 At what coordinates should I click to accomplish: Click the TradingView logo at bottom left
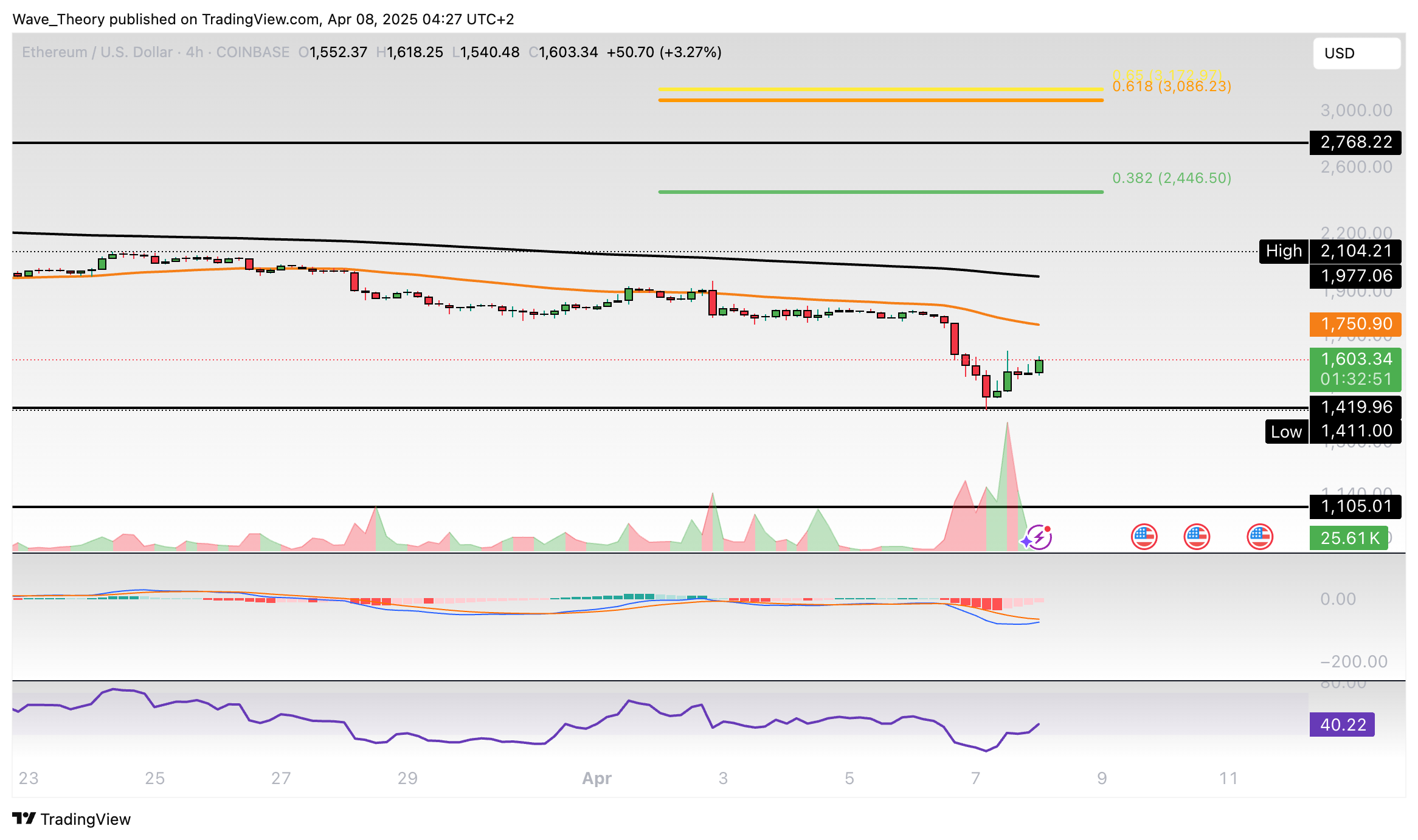pos(72,819)
